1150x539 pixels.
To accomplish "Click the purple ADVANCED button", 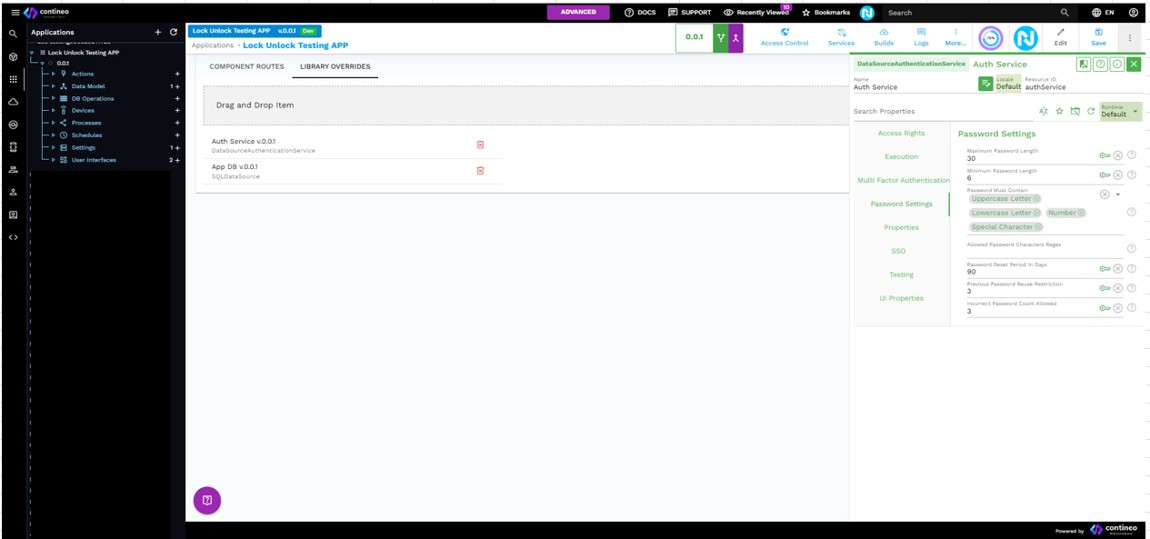I will click(x=578, y=12).
